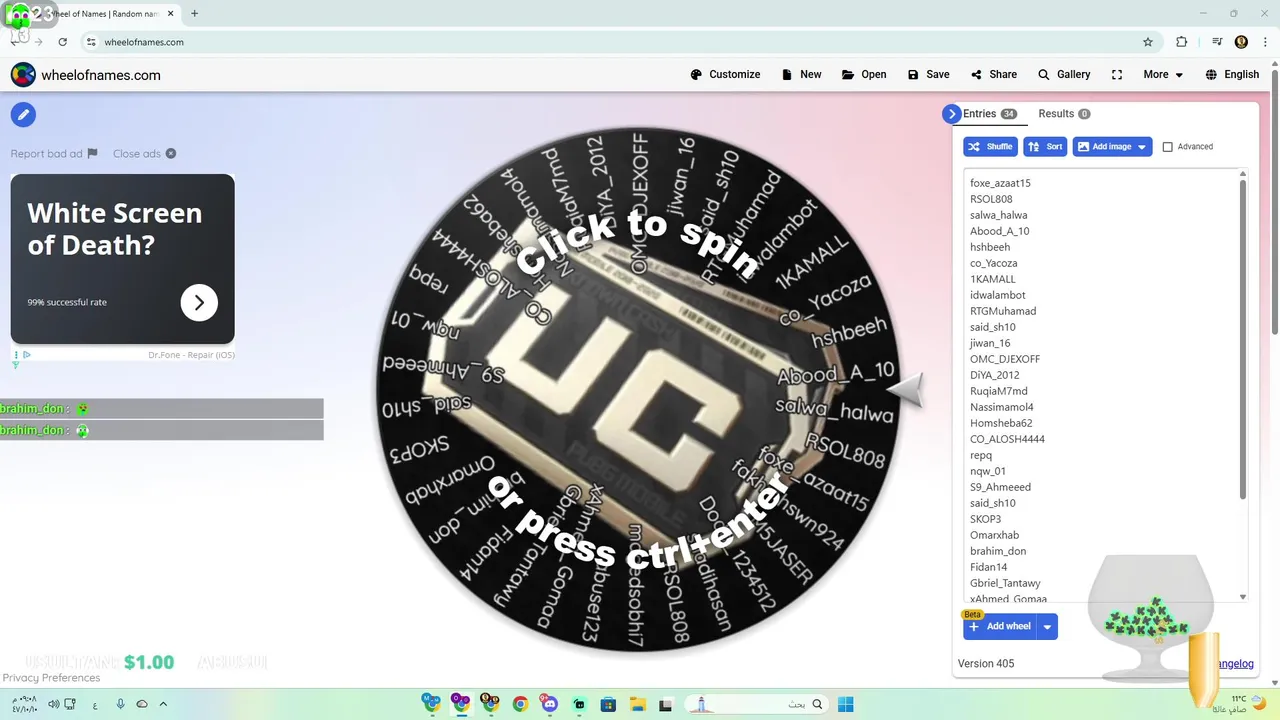Click the entry 1KAMALL in list
Image resolution: width=1280 pixels, height=720 pixels.
click(x=992, y=279)
